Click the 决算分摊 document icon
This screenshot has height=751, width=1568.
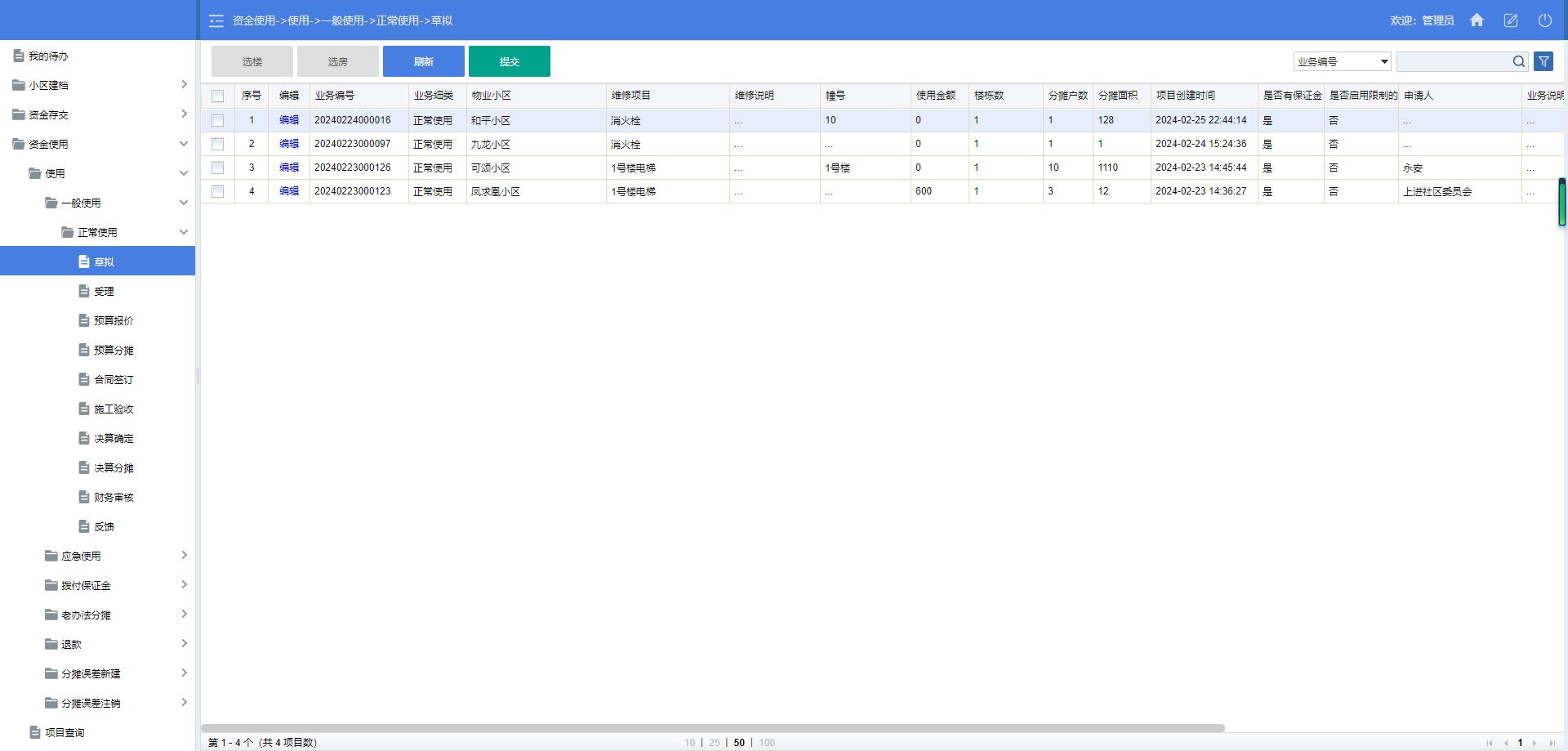pos(84,467)
